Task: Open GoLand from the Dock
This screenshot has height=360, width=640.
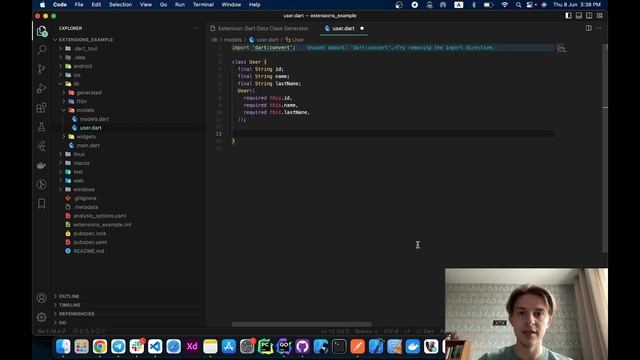Action: [x=284, y=347]
